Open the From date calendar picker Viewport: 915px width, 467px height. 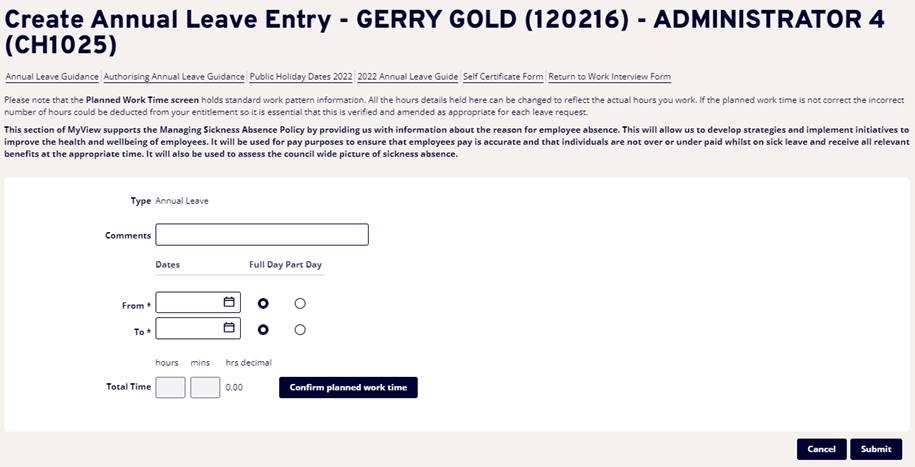point(229,302)
